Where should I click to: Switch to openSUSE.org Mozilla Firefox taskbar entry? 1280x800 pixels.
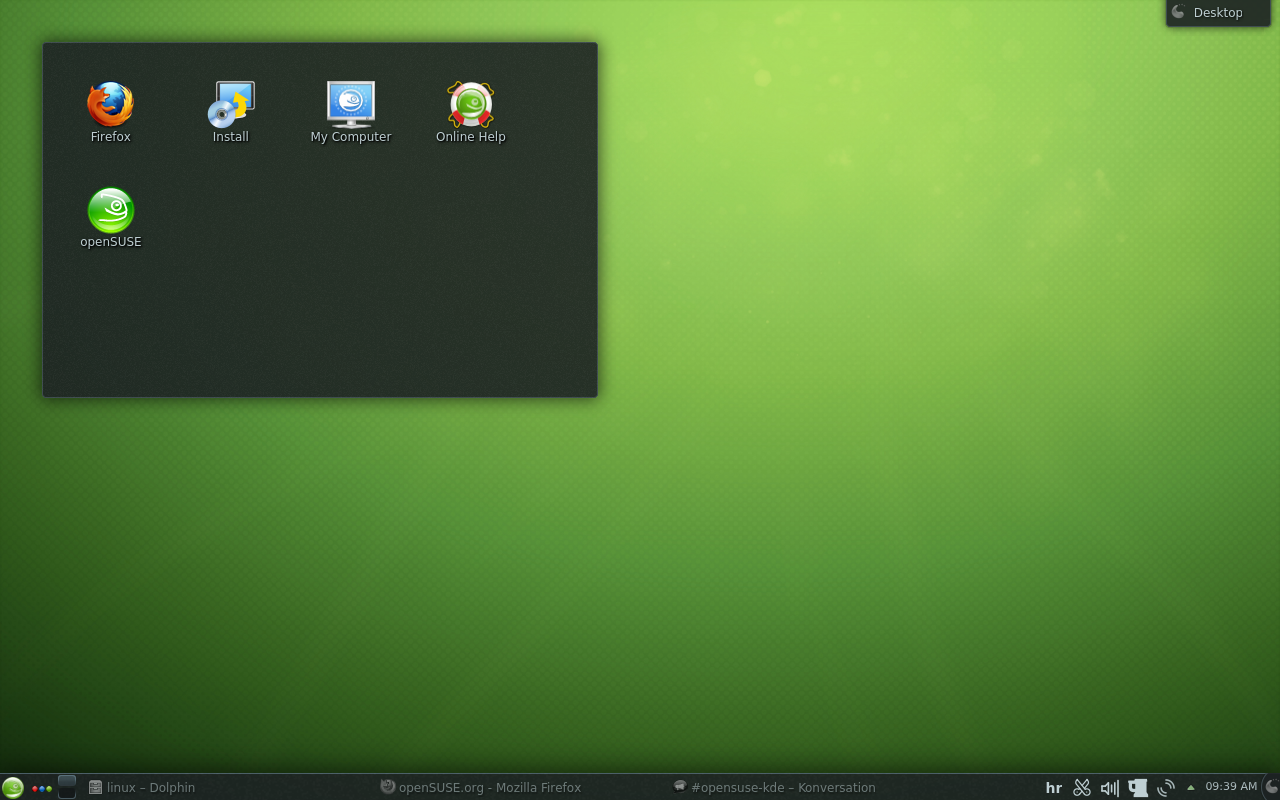point(480,787)
